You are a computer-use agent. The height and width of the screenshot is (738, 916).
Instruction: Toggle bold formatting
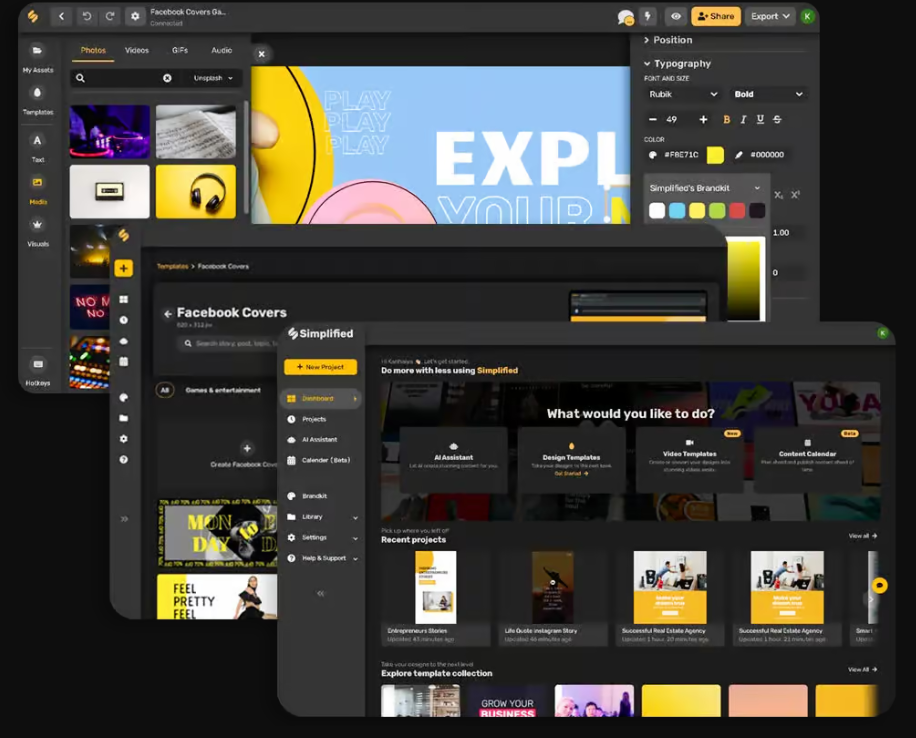point(727,119)
